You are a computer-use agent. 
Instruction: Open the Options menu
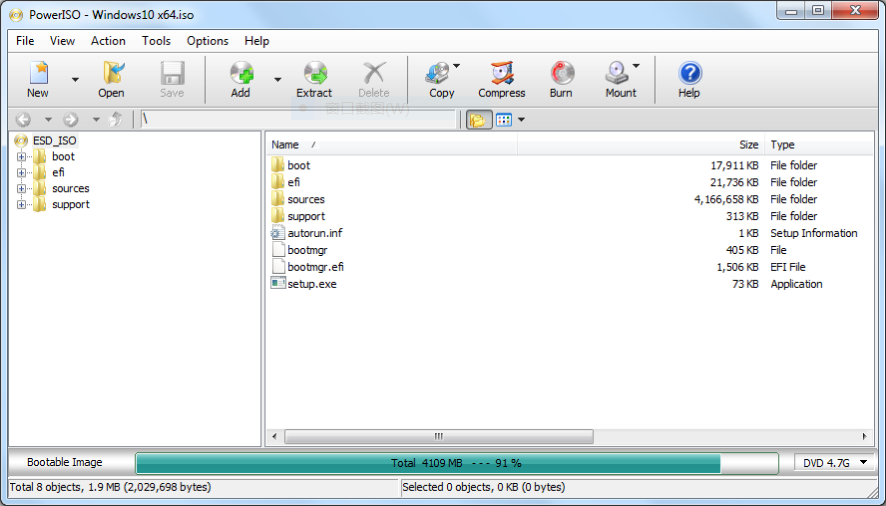[207, 41]
